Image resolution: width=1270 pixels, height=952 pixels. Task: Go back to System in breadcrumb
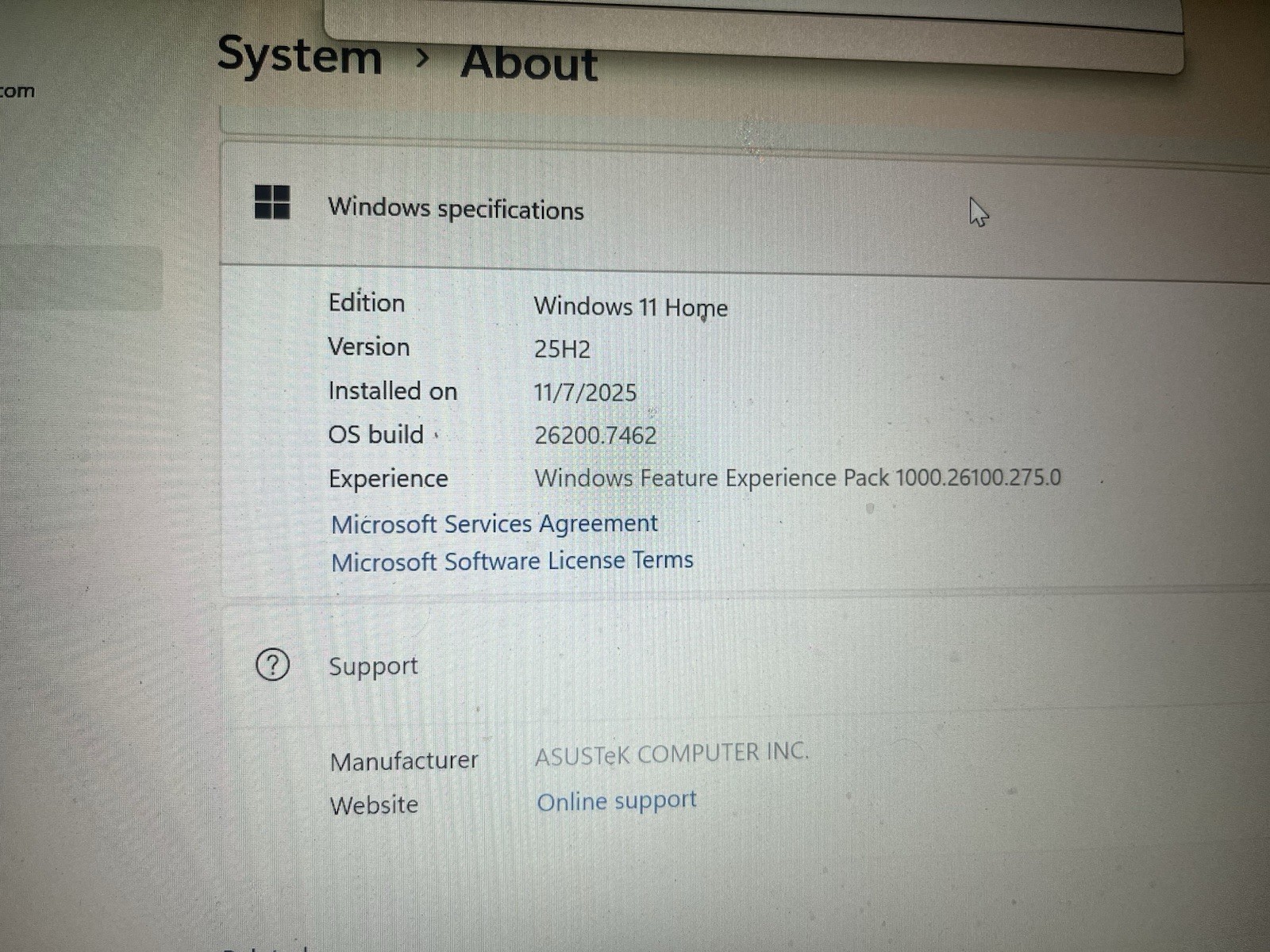click(299, 57)
